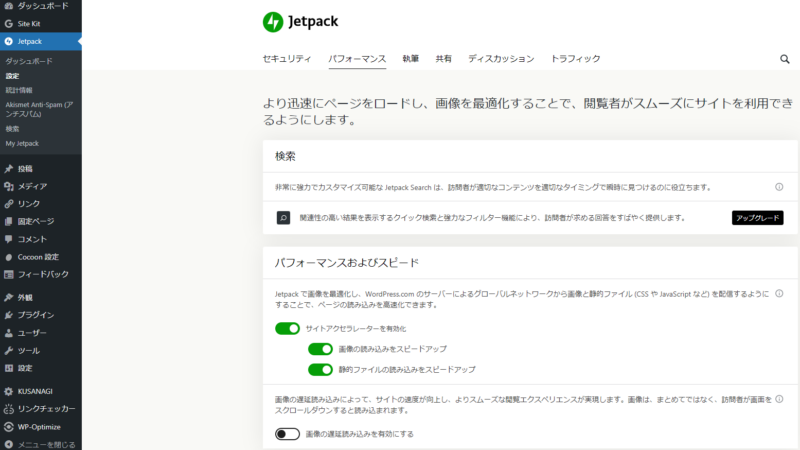Screen dimensions: 800x450
Task: Toggle 静的ファイルの読み込みをスピードアップ switch
Action: (320, 369)
